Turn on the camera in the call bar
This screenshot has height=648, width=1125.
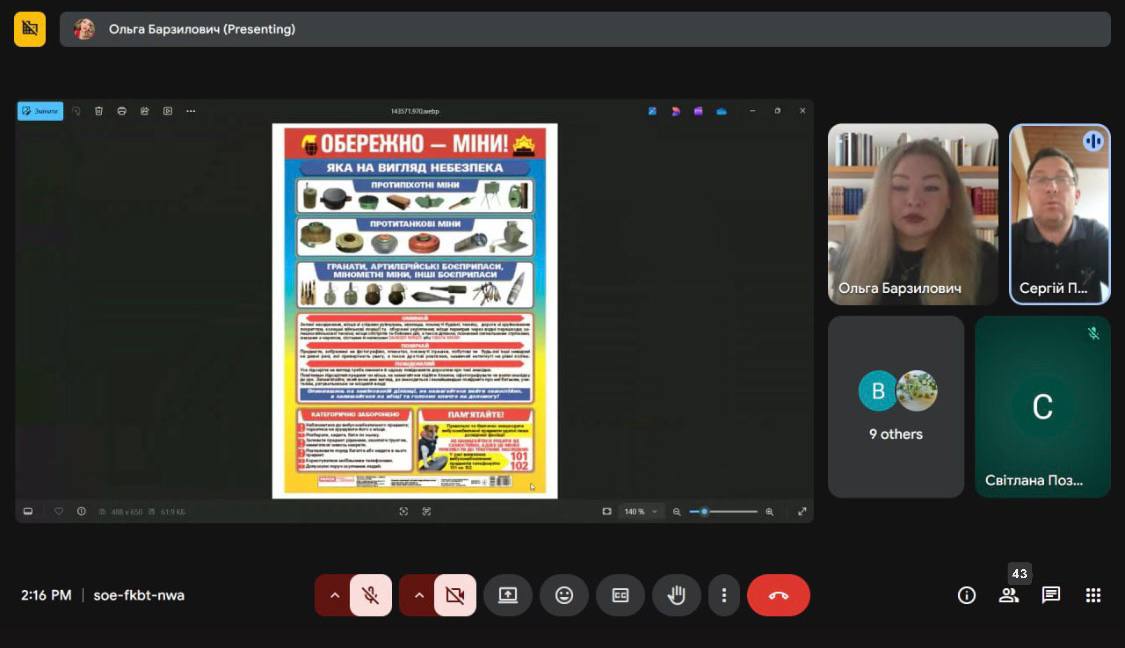(x=454, y=595)
